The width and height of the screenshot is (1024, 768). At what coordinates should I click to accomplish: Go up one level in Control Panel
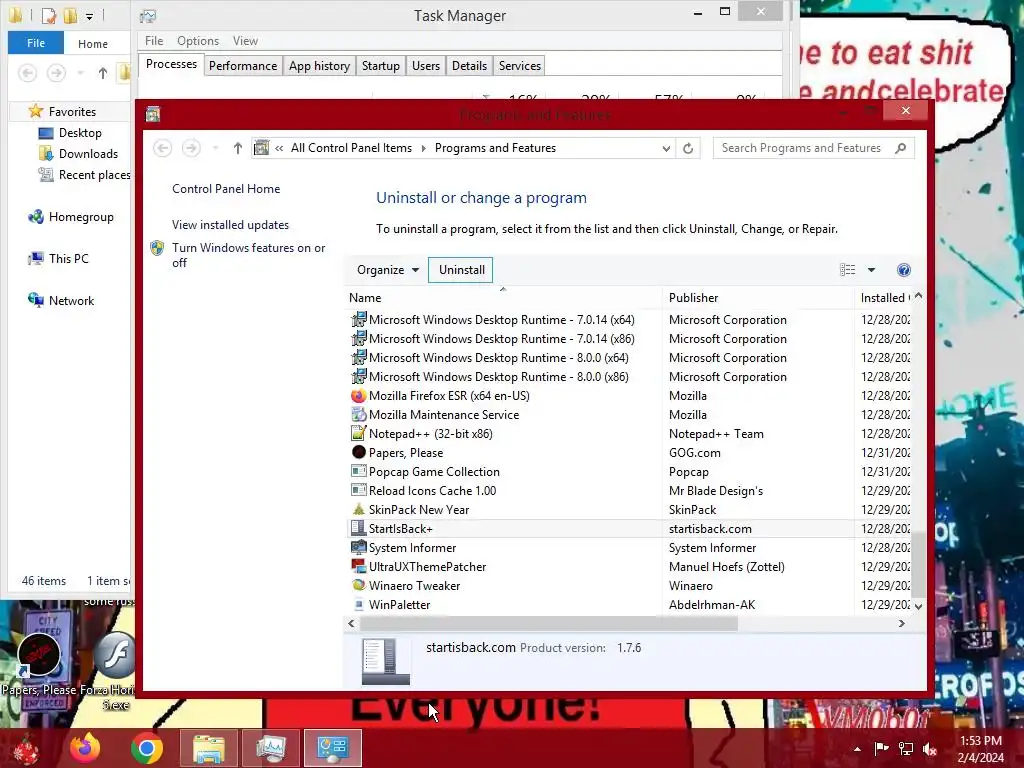(x=238, y=148)
